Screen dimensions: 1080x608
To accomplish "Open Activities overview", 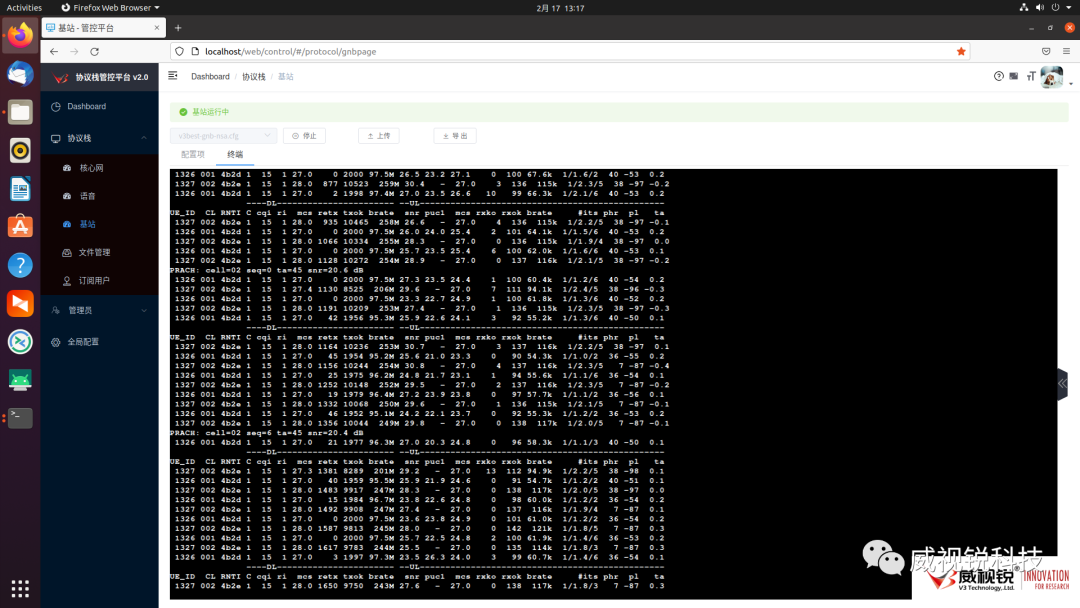I will 24,8.
